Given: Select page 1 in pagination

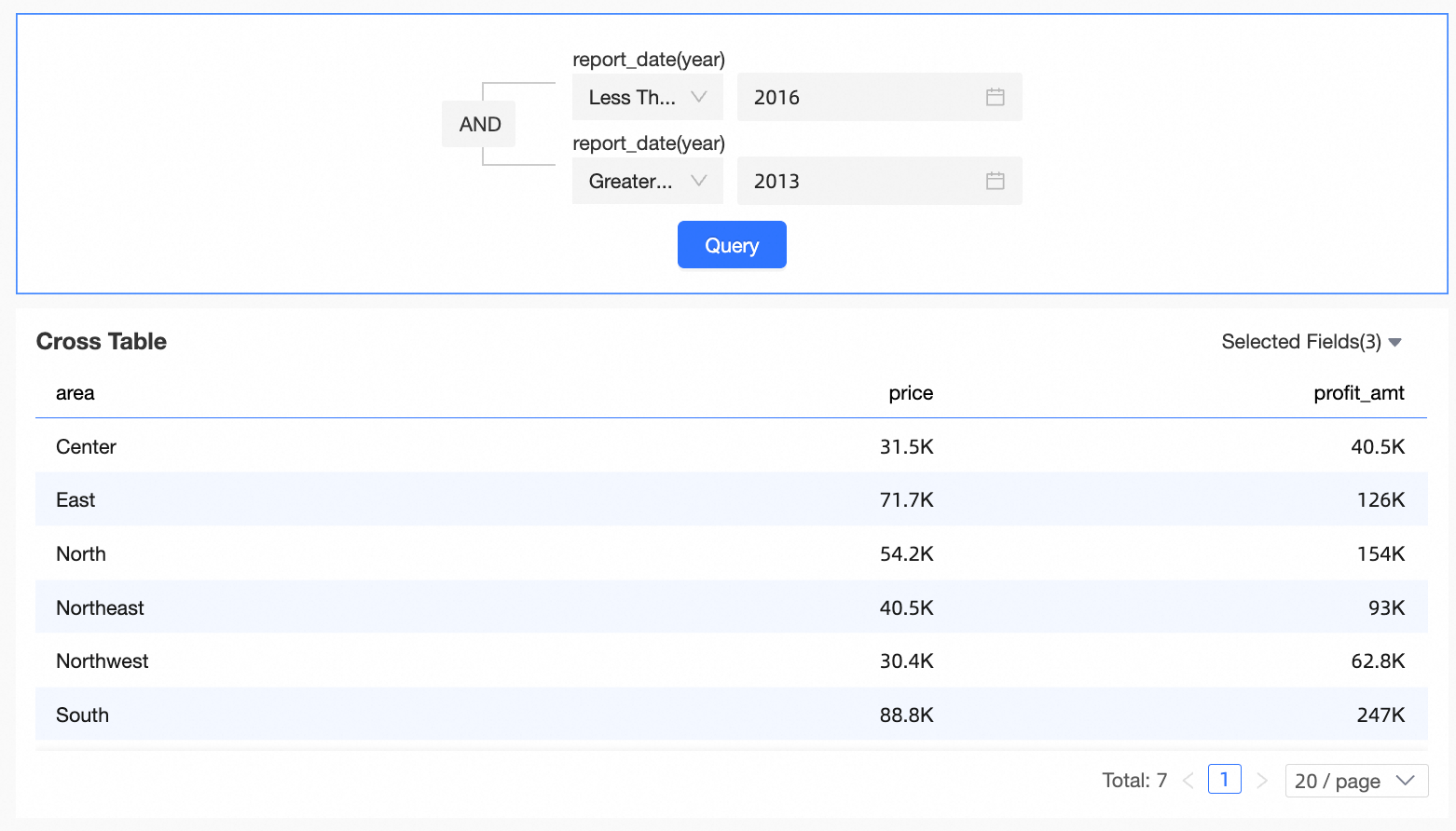Looking at the screenshot, I should point(1224,780).
